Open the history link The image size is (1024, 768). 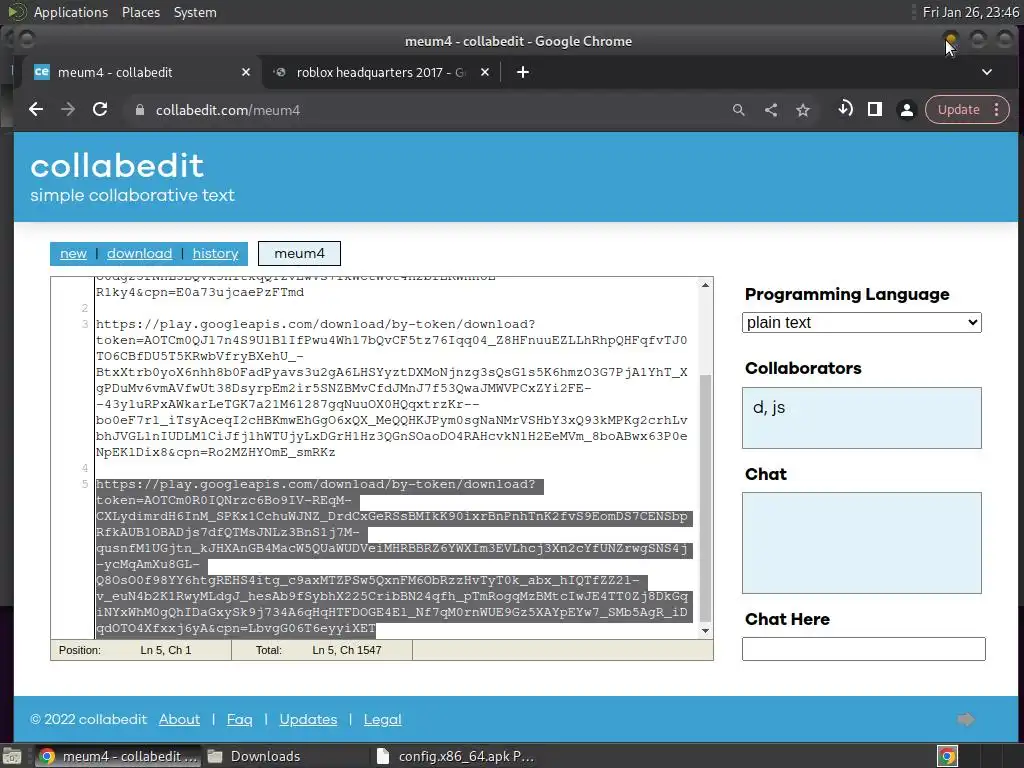[216, 253]
